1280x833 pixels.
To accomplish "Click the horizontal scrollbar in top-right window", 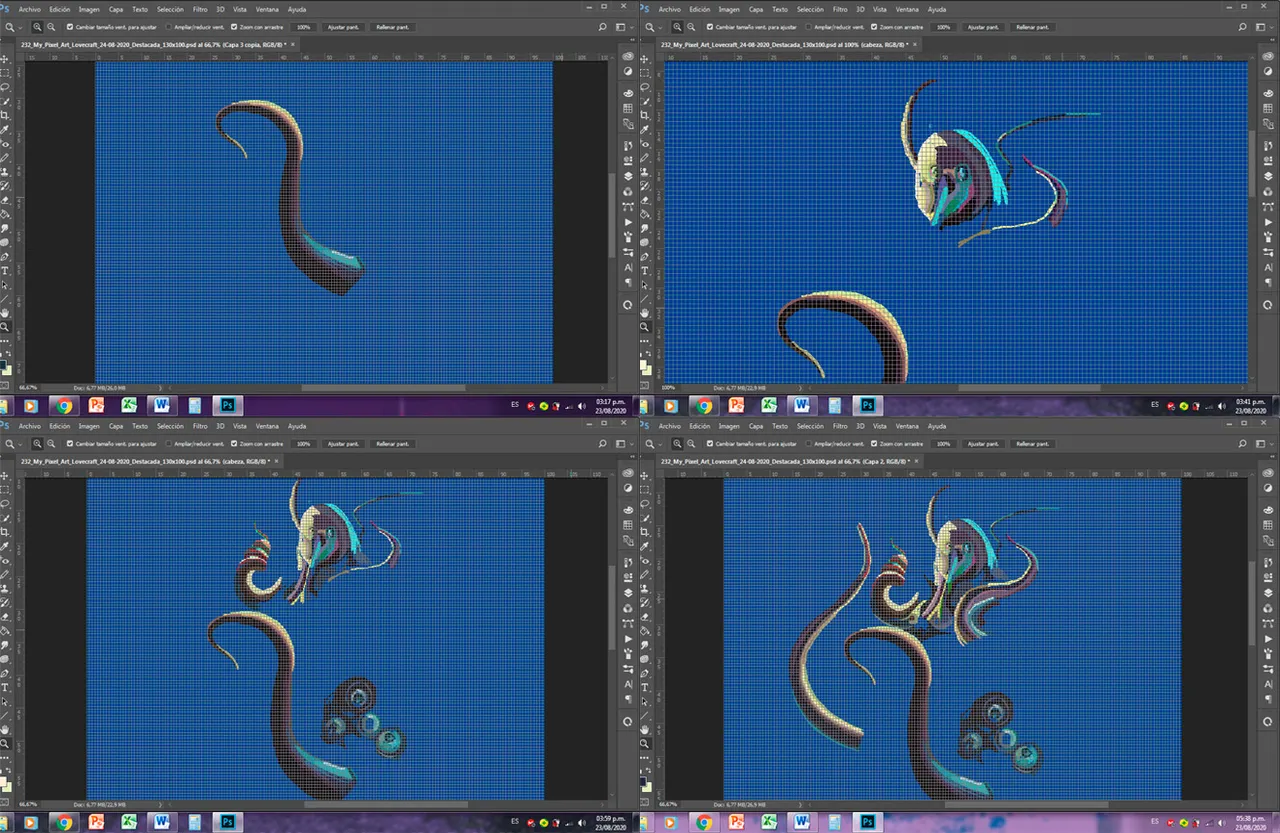I will click(x=1029, y=388).
